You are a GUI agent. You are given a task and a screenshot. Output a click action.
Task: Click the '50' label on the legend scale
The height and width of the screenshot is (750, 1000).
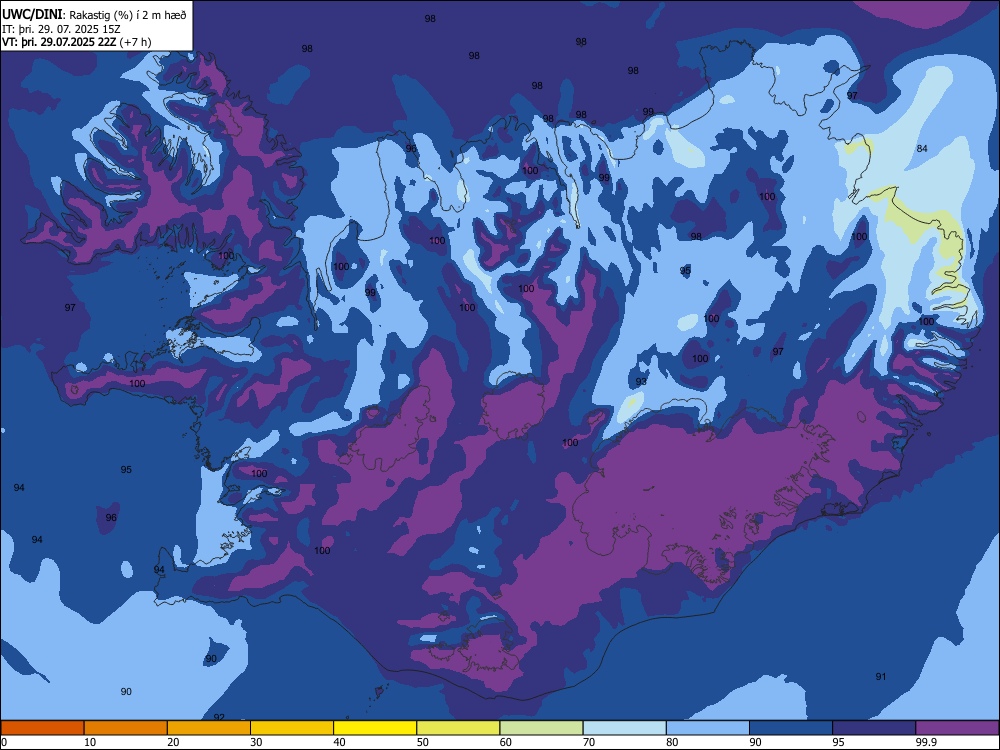click(x=423, y=742)
